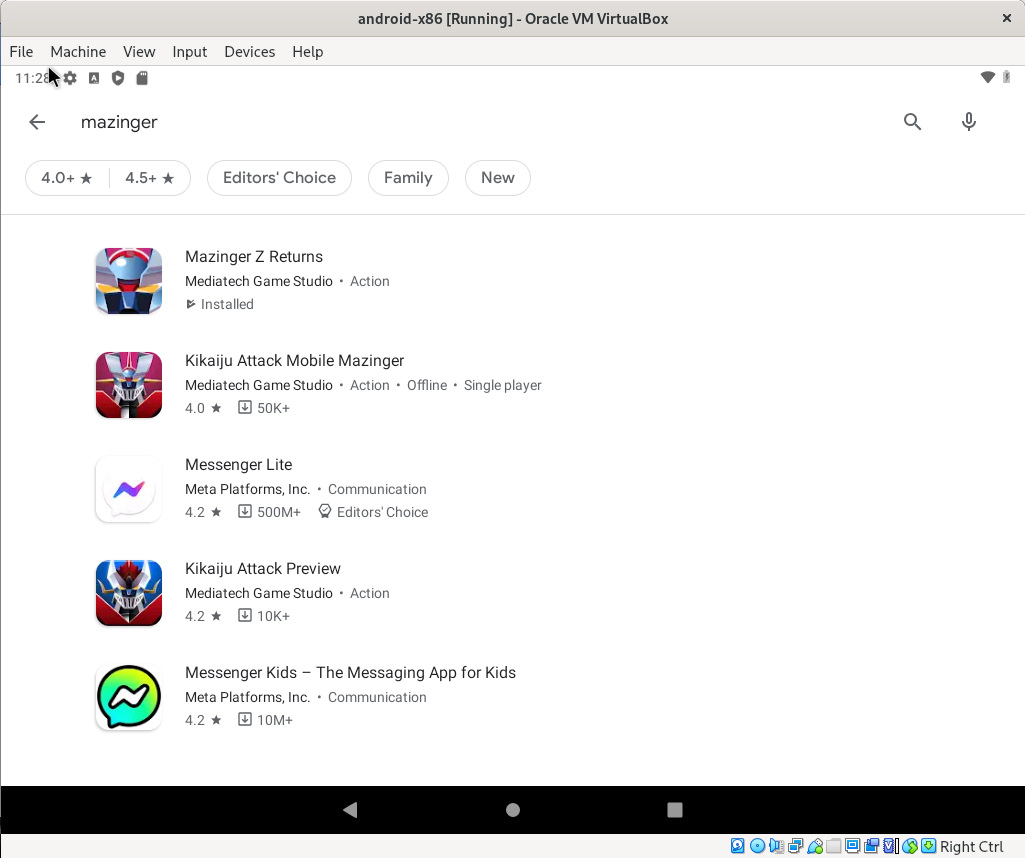
Task: Open the Messenger Kids app icon
Action: [x=129, y=697]
